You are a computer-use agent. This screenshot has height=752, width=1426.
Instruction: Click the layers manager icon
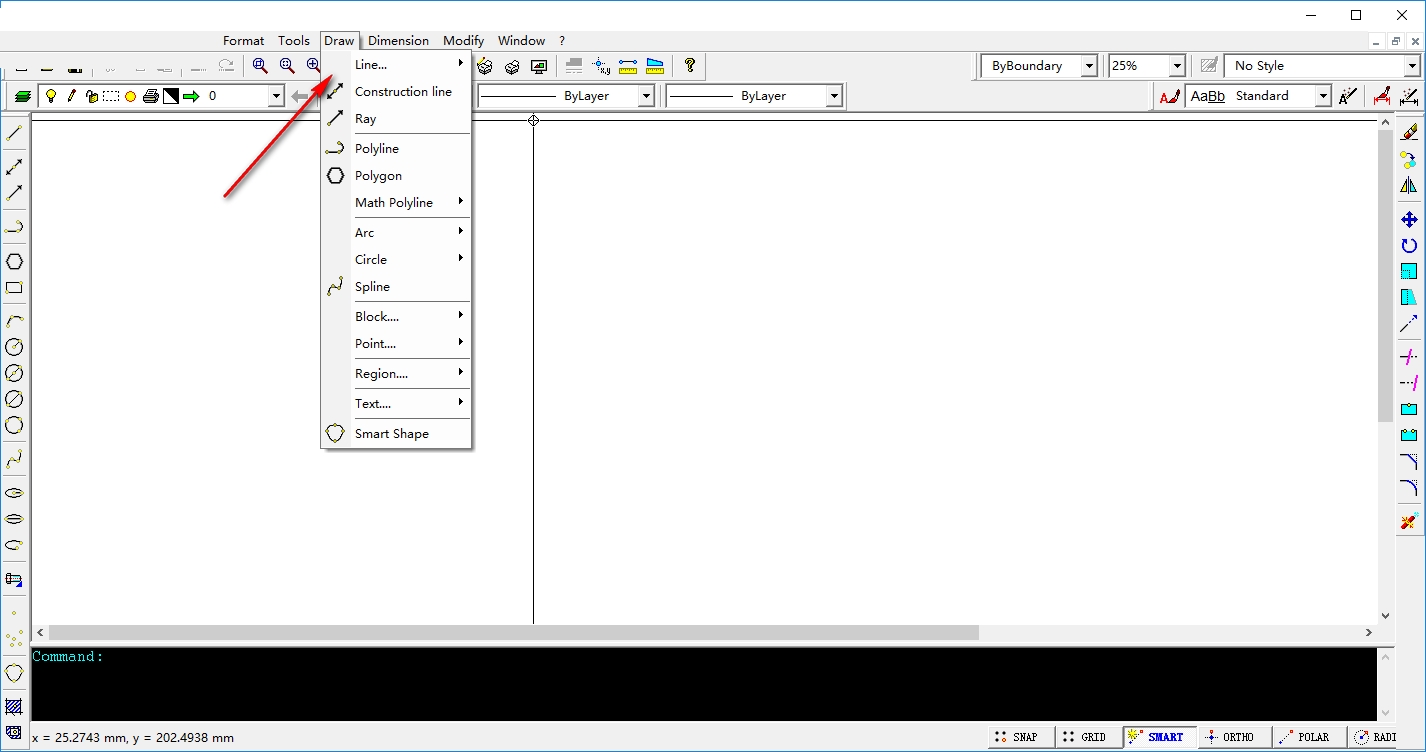22,96
